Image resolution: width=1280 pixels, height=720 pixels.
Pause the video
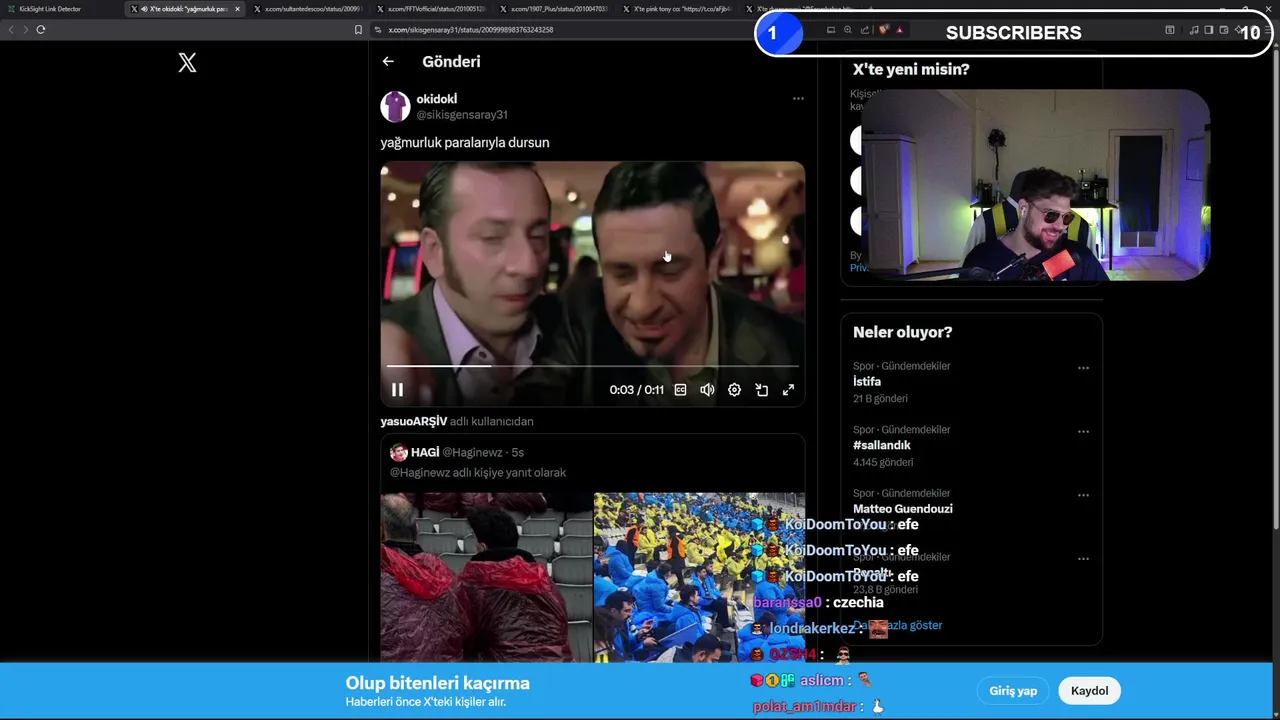(x=397, y=390)
